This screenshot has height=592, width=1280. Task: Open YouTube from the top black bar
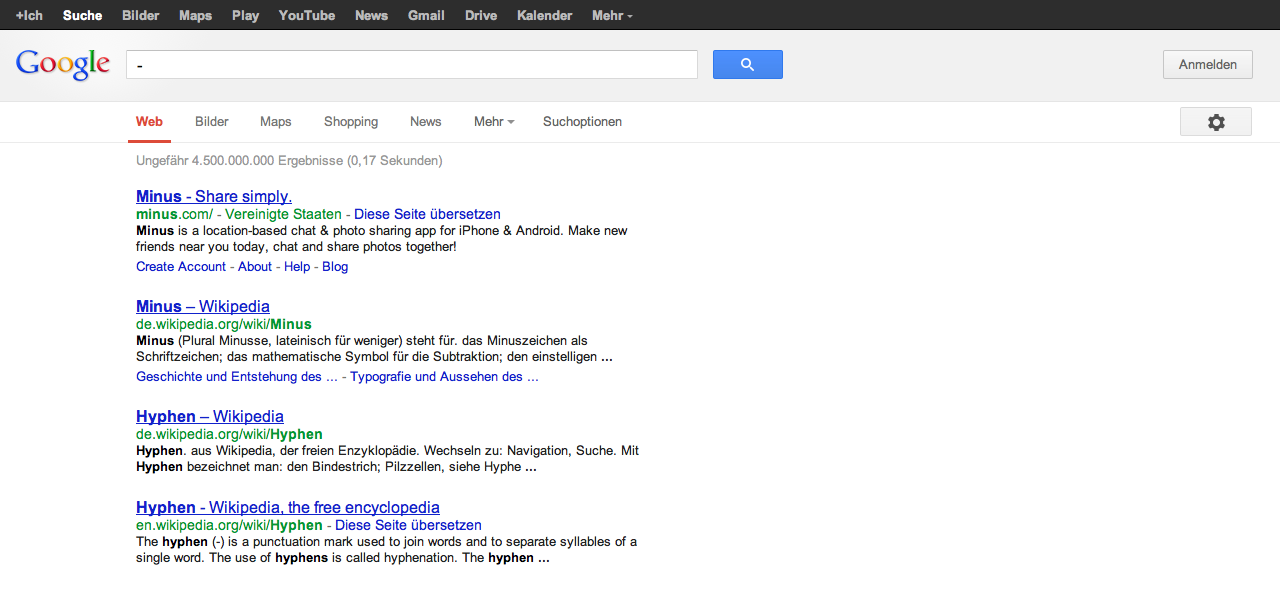(x=306, y=15)
